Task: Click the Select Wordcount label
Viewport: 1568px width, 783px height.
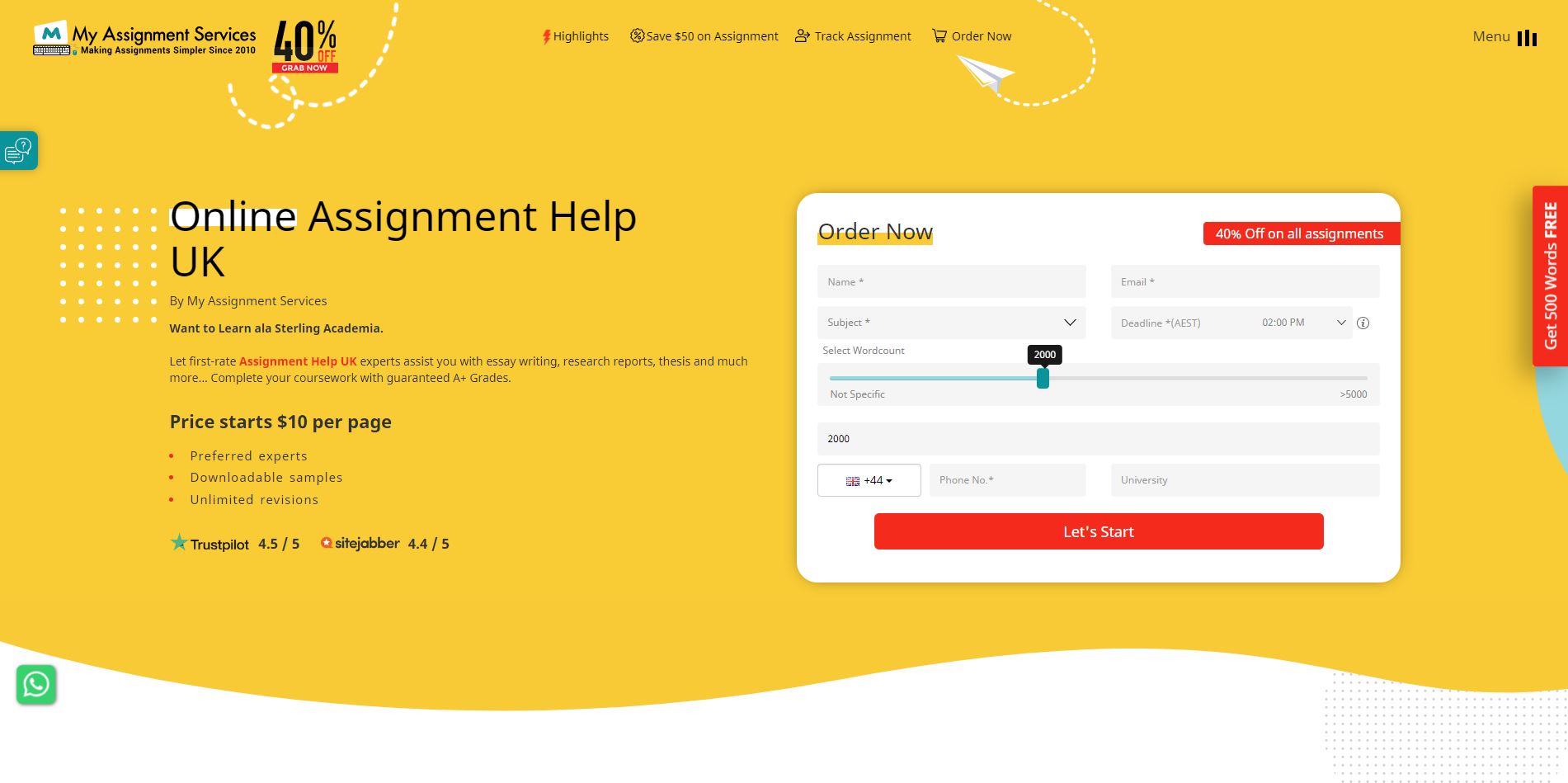Action: pos(864,351)
